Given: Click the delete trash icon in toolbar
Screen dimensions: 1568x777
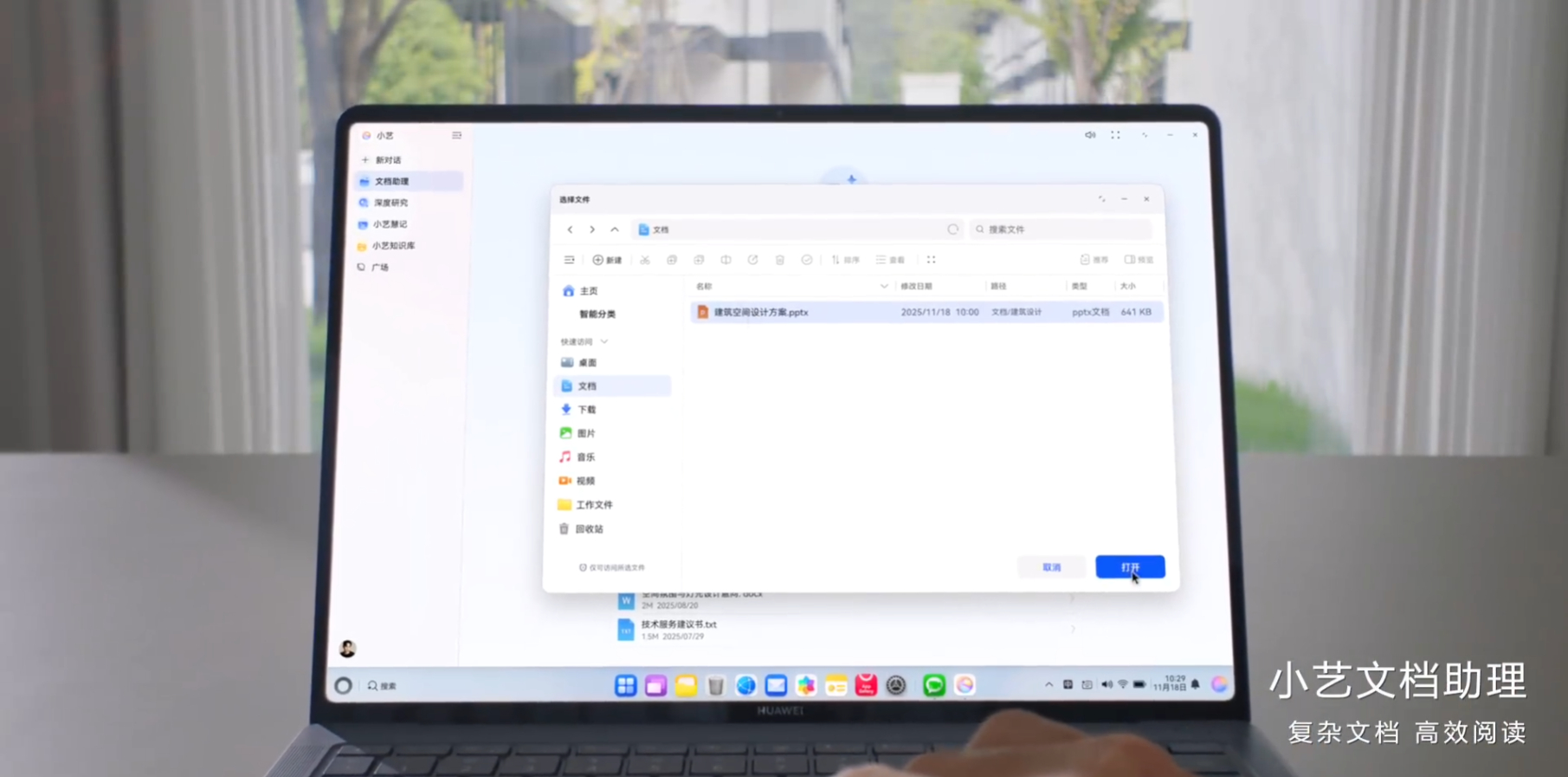Looking at the screenshot, I should click(779, 260).
